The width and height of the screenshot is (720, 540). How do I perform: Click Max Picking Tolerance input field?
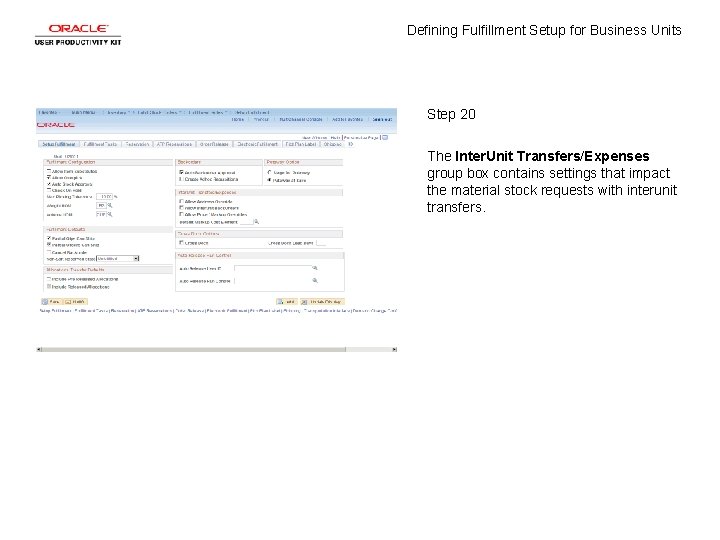[104, 197]
